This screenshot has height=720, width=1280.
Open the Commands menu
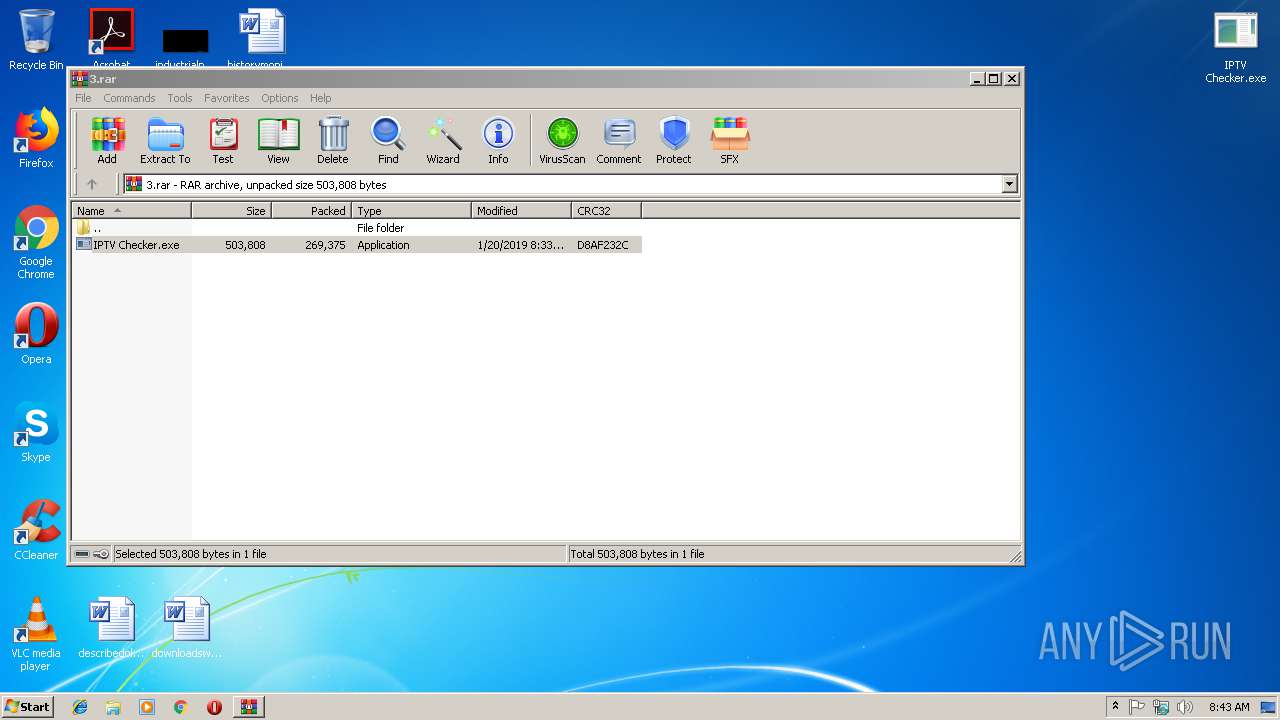coord(129,98)
